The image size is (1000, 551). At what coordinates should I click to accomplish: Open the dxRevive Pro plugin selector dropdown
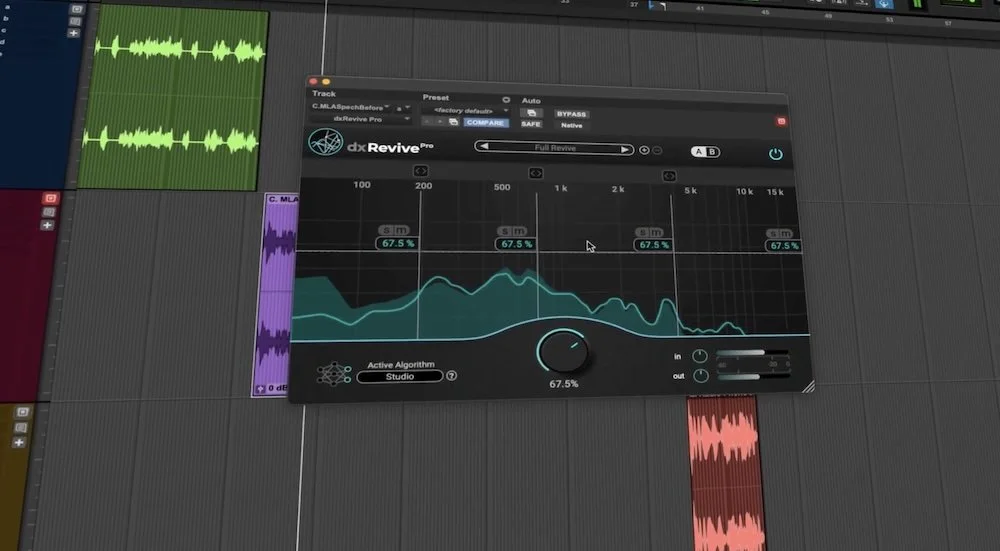360,119
